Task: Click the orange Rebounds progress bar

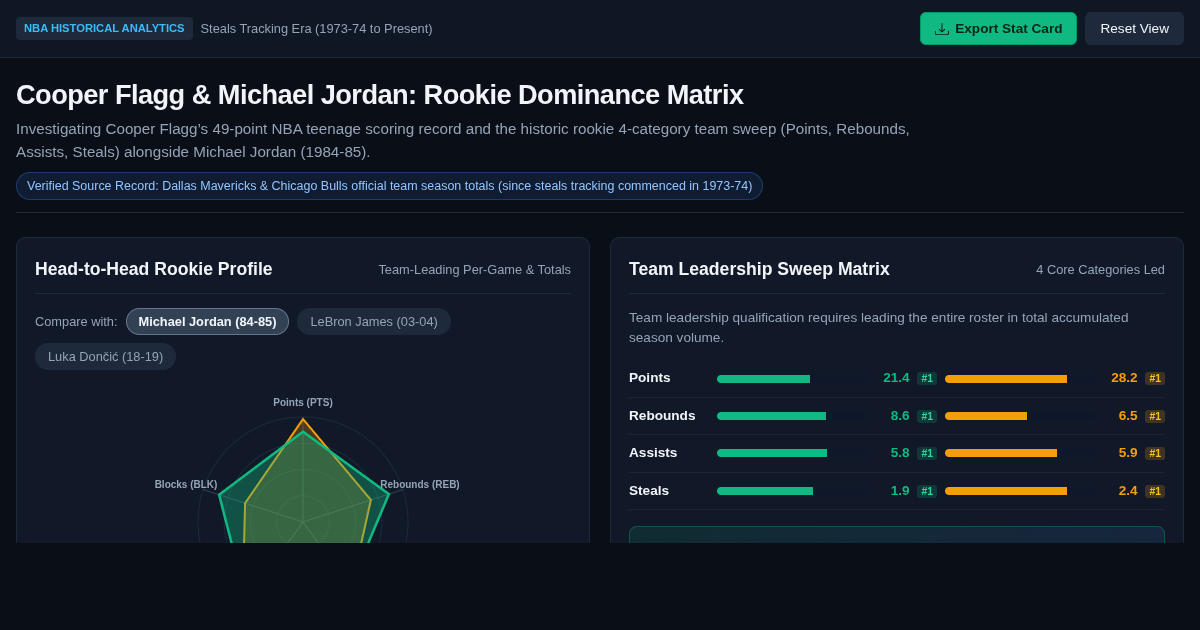Action: coord(986,416)
